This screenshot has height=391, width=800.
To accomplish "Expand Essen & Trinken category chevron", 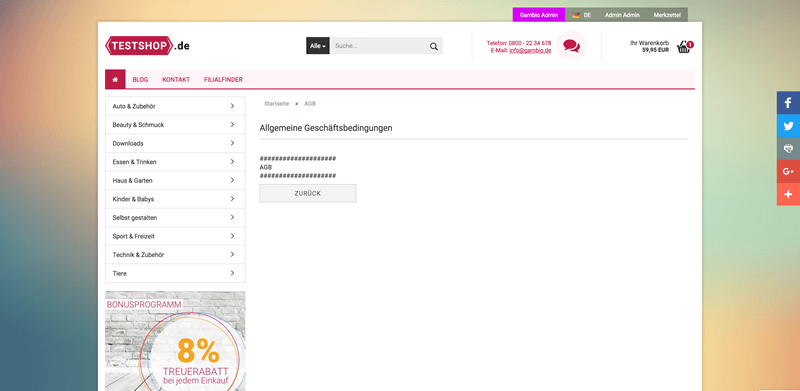I will [232, 162].
